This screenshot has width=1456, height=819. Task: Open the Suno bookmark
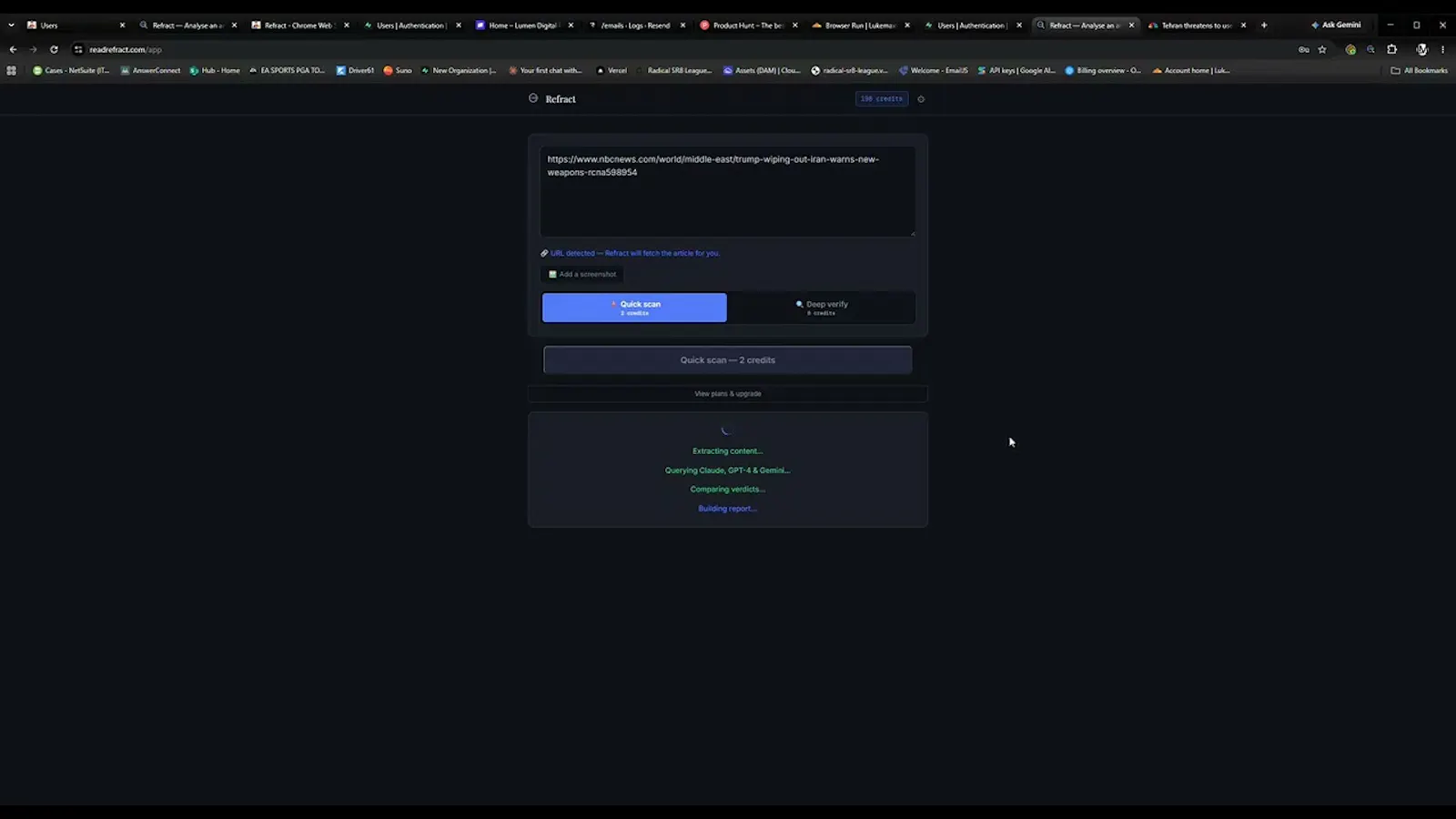[x=398, y=70]
